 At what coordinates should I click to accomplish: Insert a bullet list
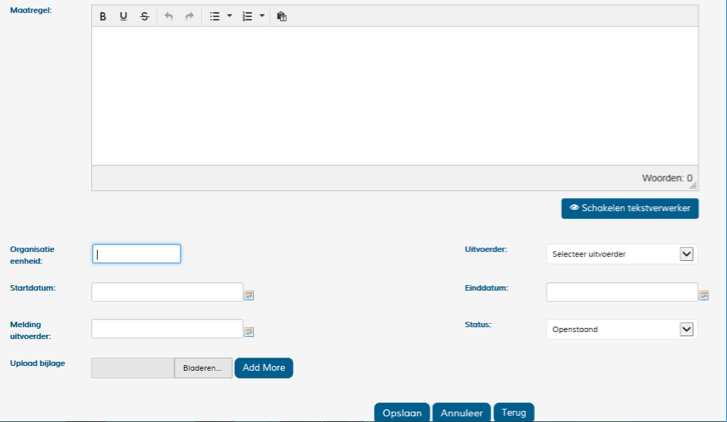tap(214, 16)
